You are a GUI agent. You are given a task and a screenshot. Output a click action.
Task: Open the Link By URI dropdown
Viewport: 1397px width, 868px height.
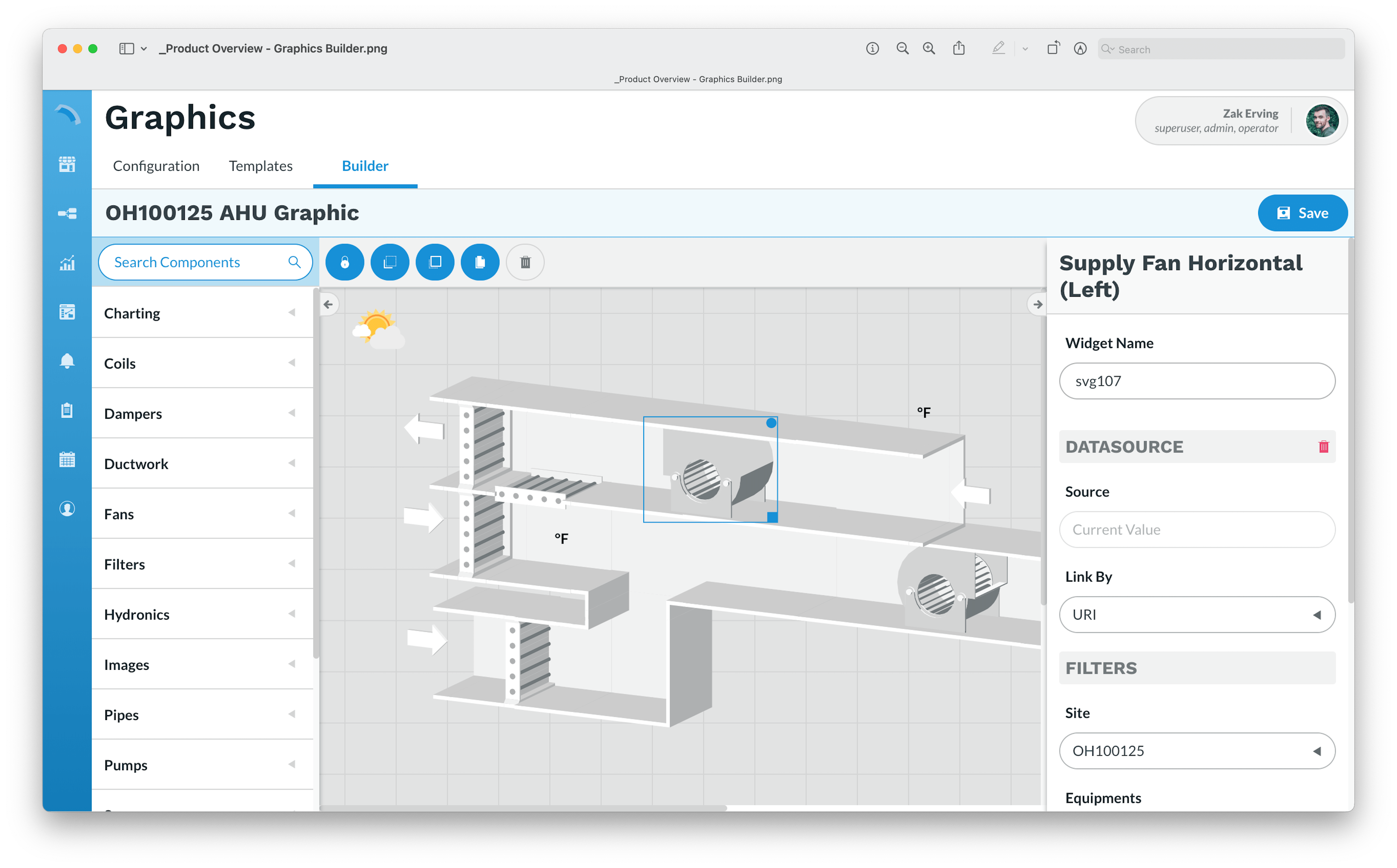pyautogui.click(x=1197, y=615)
